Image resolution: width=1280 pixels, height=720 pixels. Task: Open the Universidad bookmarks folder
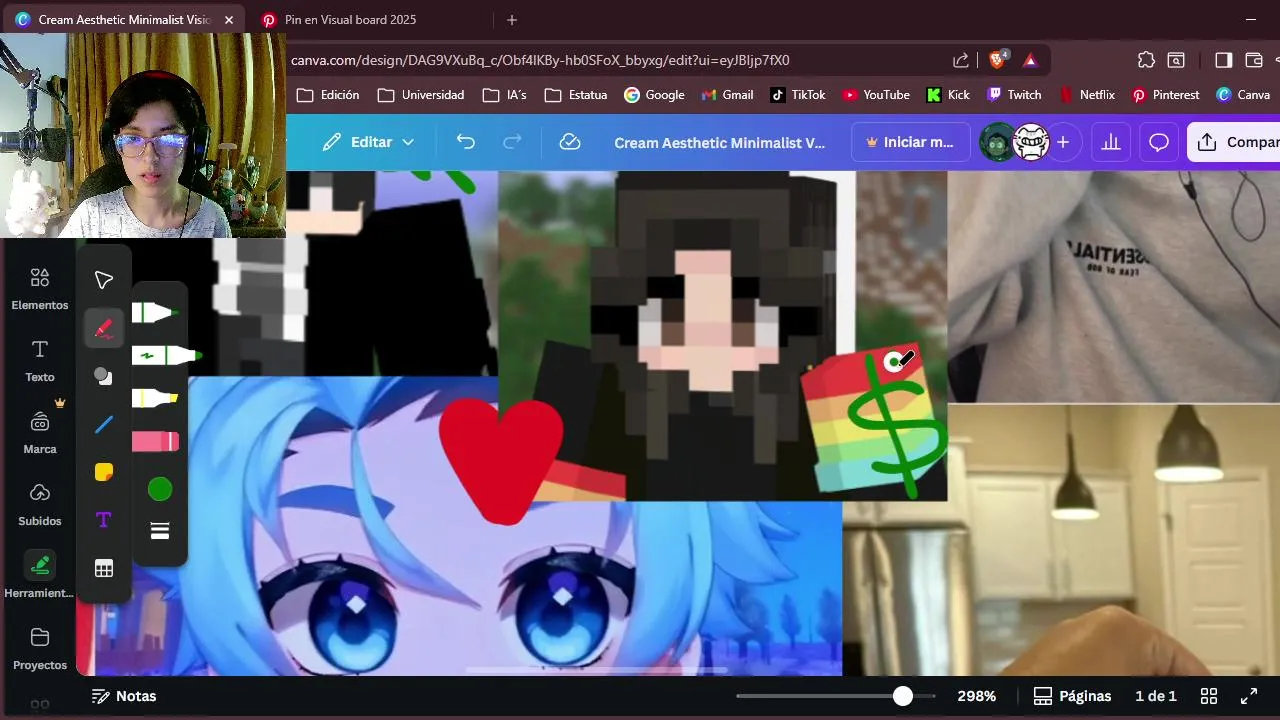click(x=421, y=95)
